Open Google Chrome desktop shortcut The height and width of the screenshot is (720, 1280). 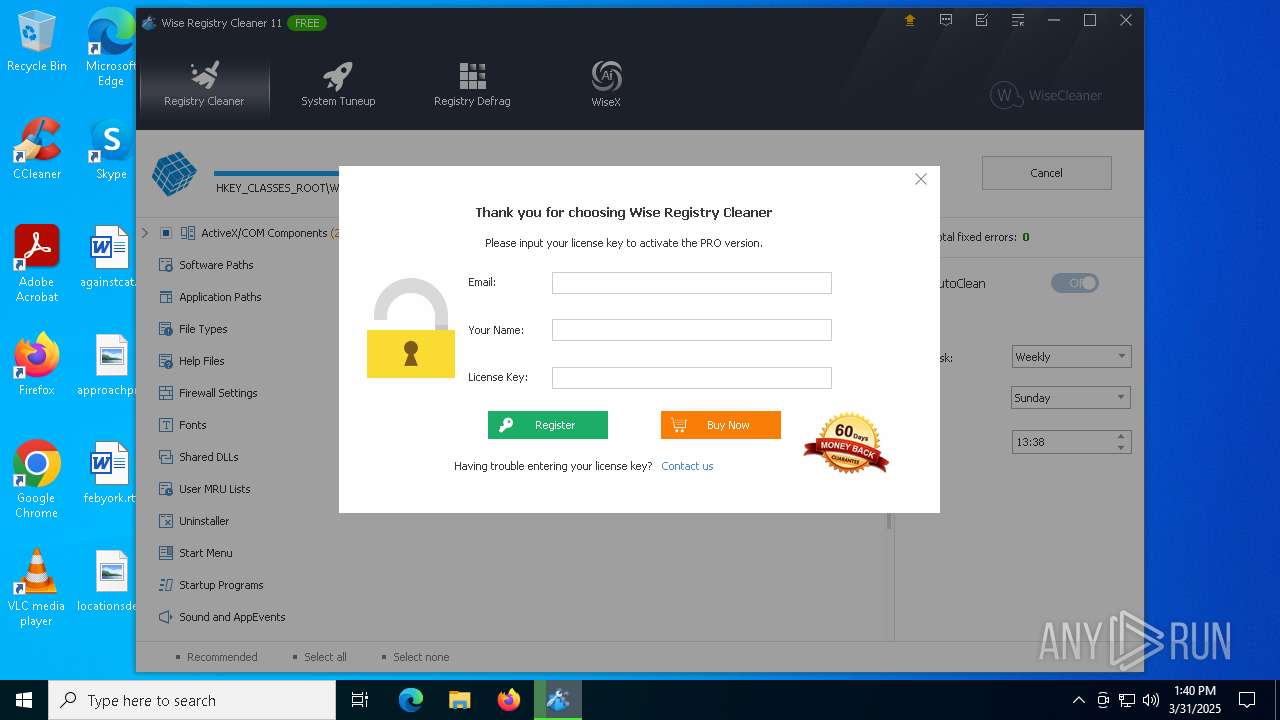point(37,480)
